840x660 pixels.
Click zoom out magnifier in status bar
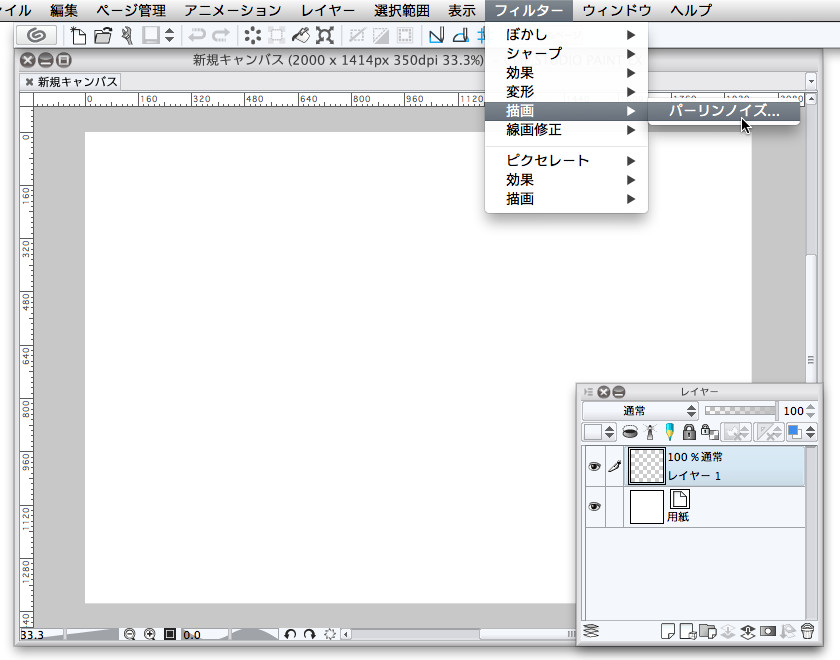click(130, 634)
